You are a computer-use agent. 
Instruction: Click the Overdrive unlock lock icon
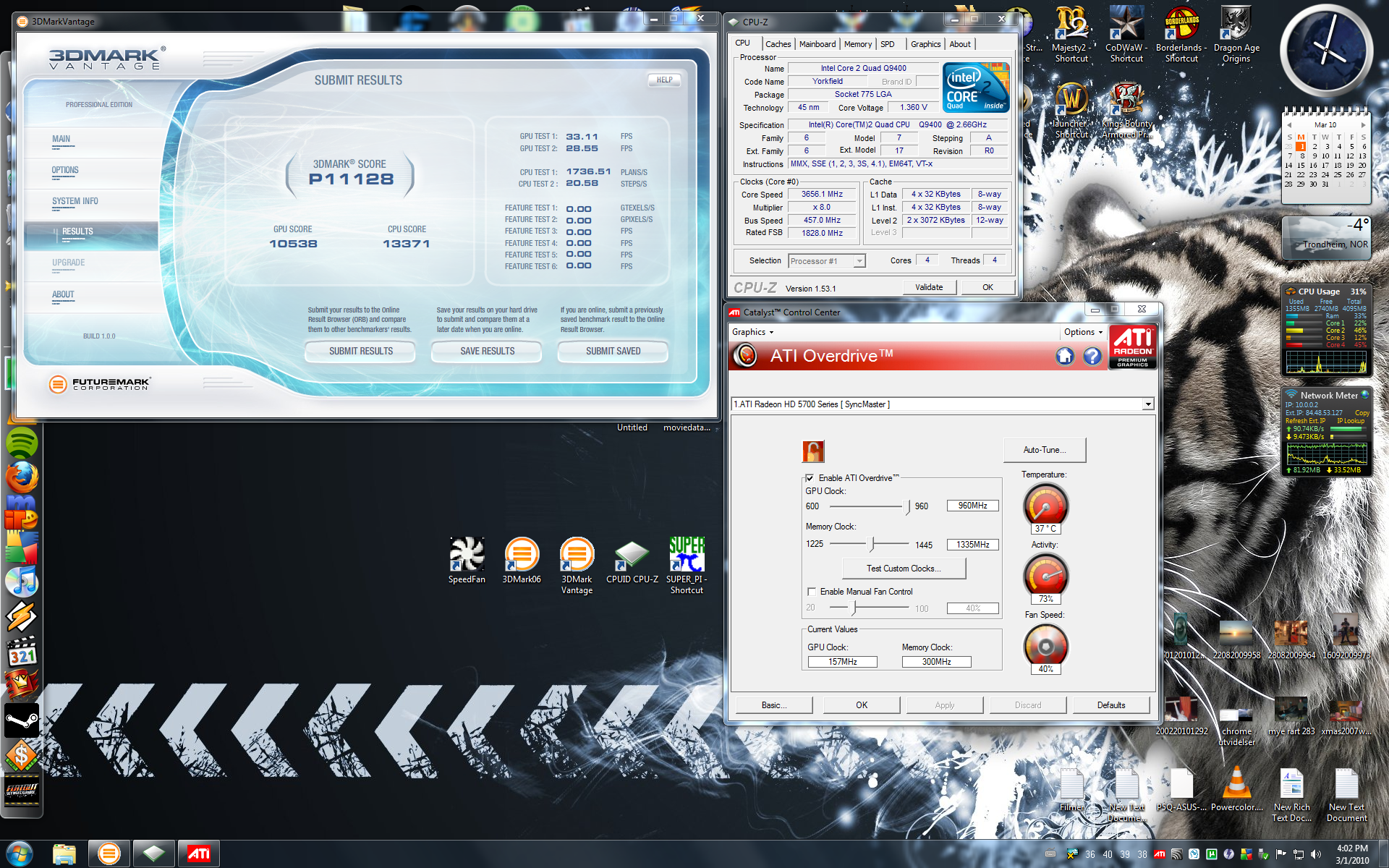tap(813, 451)
